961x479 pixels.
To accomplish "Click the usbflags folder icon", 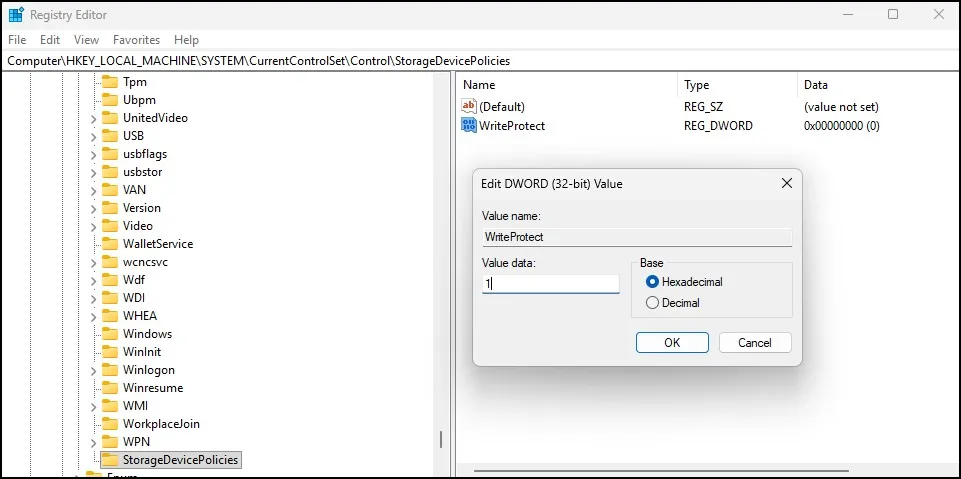I will tap(110, 153).
